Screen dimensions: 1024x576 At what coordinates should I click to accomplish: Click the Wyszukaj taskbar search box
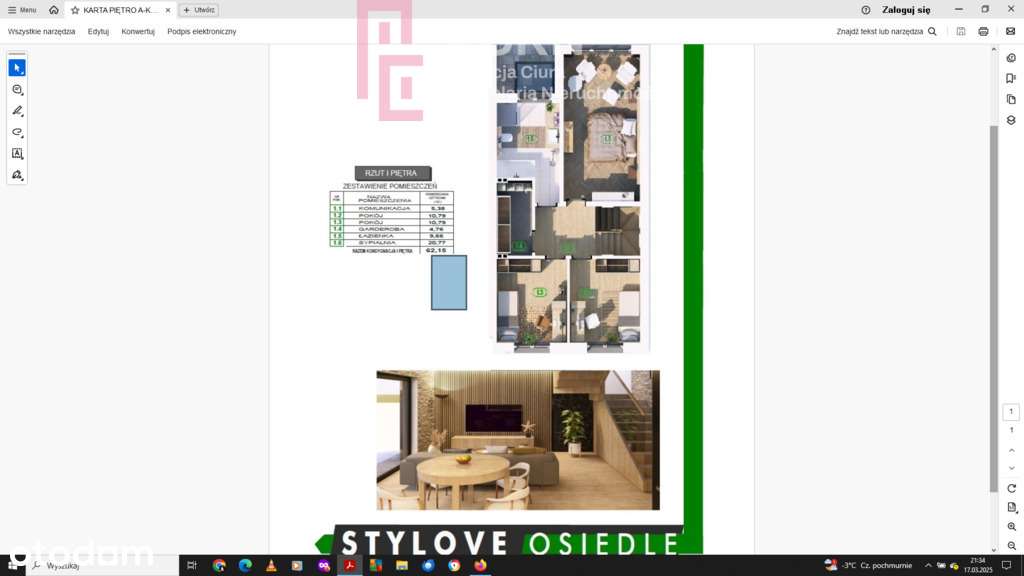103,566
